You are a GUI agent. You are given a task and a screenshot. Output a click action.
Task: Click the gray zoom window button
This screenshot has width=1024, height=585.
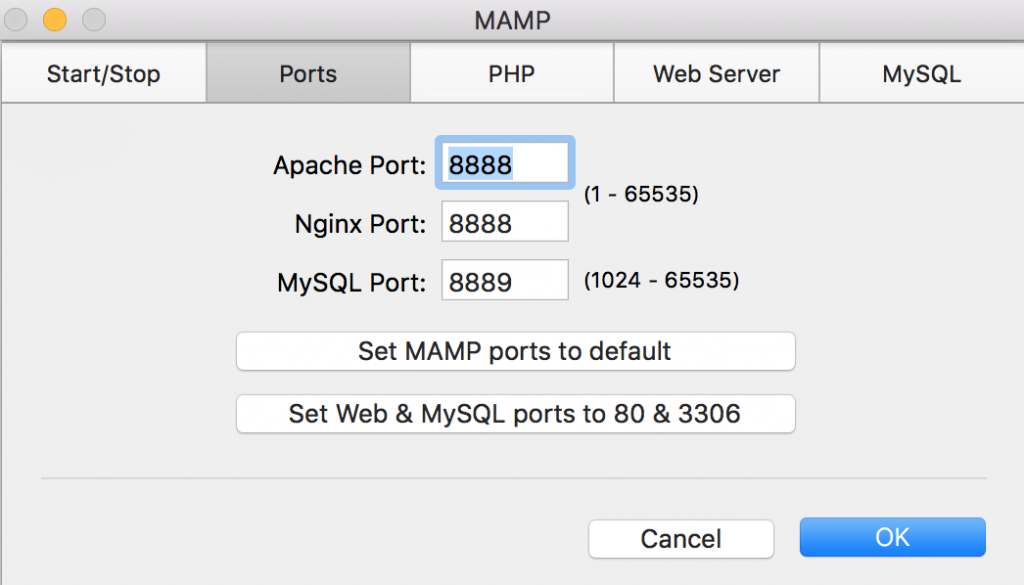tap(93, 19)
